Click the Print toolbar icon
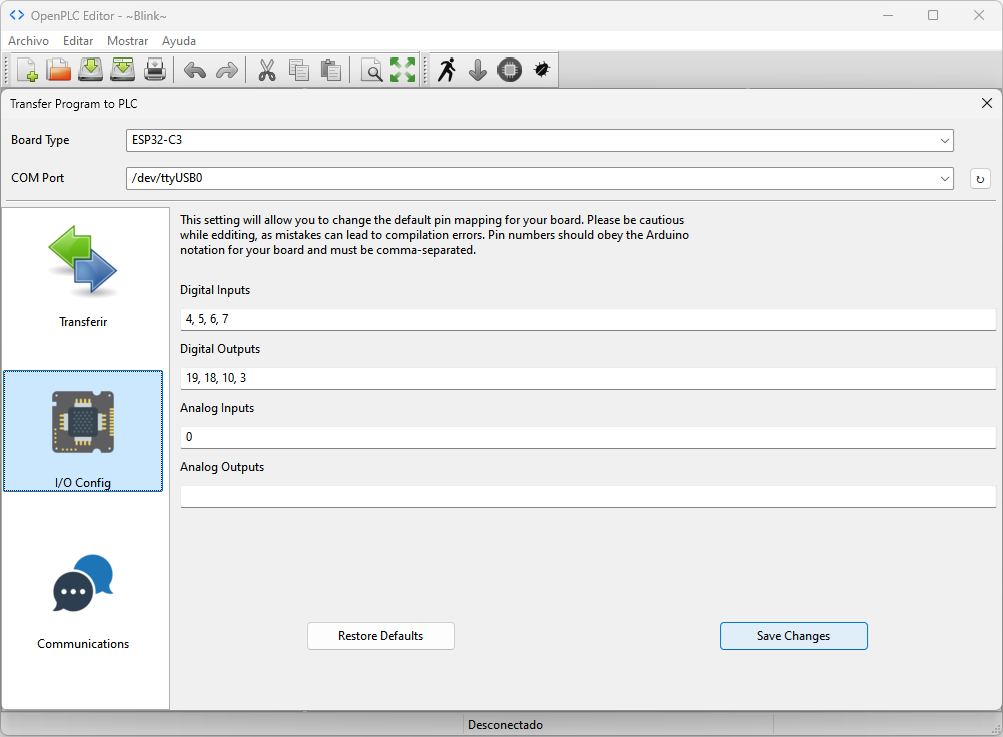This screenshot has width=1003, height=737. coord(155,70)
